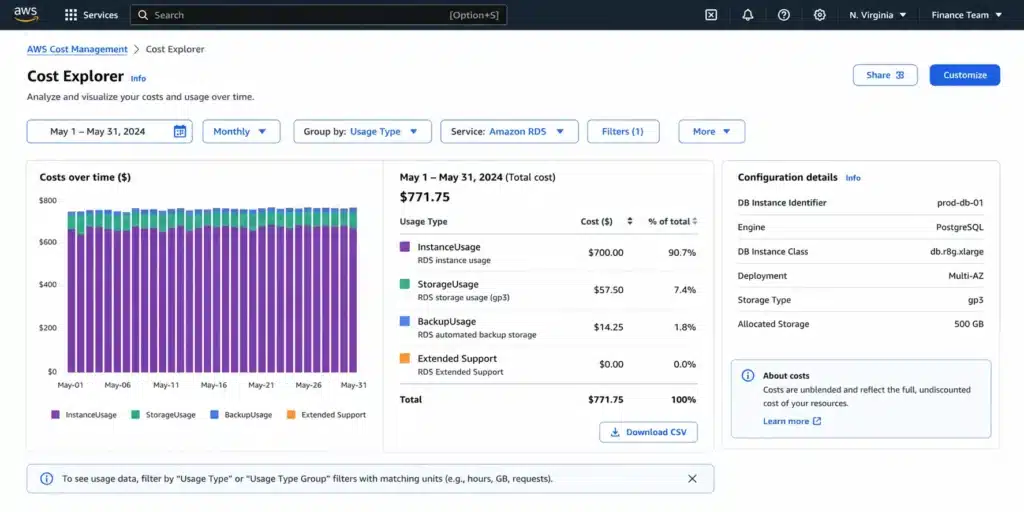
Task: Open the N. Virginia region dropdown
Action: (x=878, y=15)
